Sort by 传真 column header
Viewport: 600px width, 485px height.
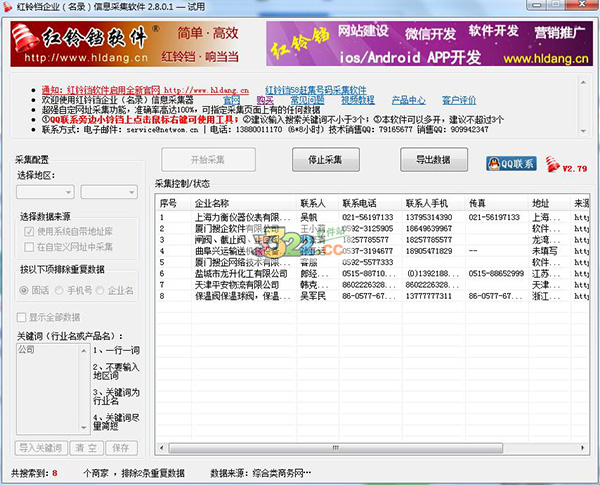497,203
